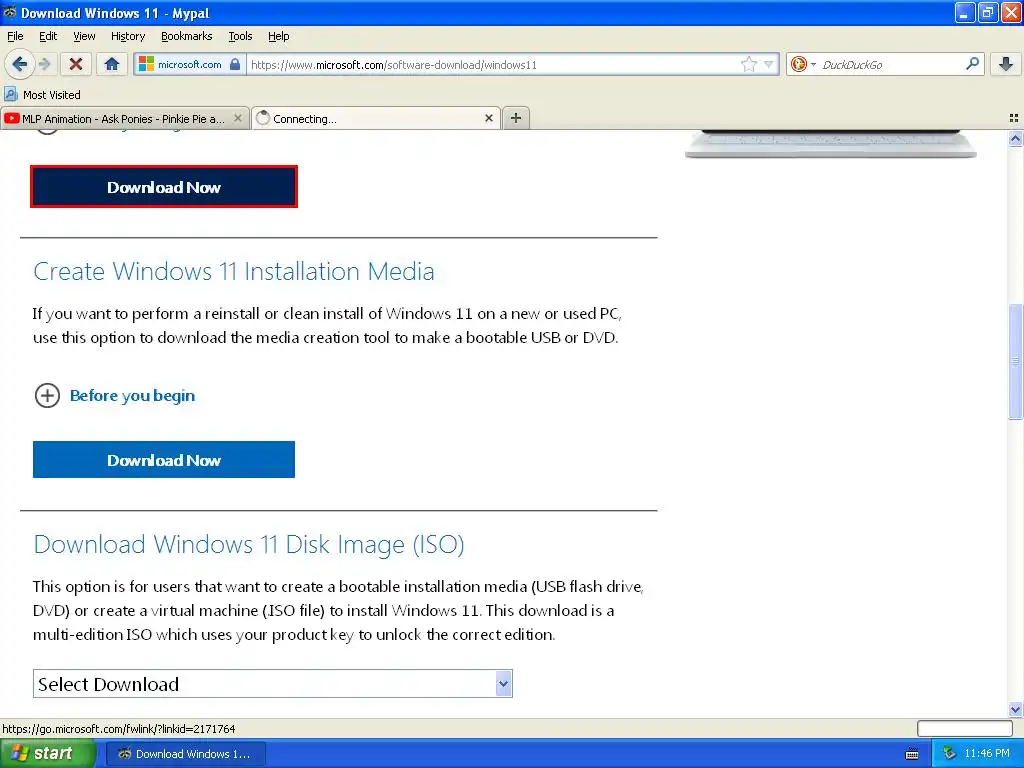1024x768 pixels.
Task: Open the Tools menu
Action: [x=240, y=36]
